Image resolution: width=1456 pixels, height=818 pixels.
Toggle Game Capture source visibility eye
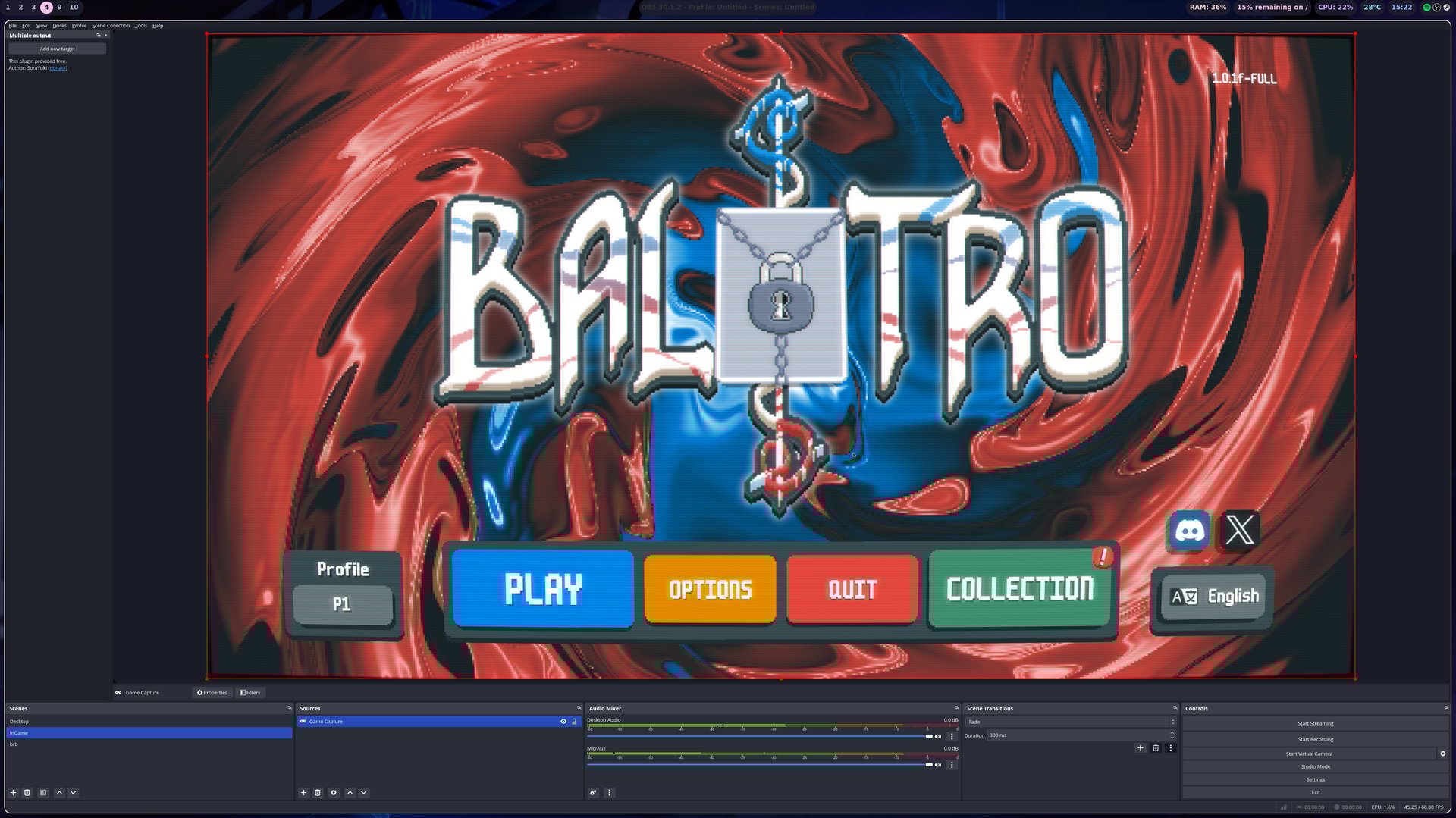(563, 722)
